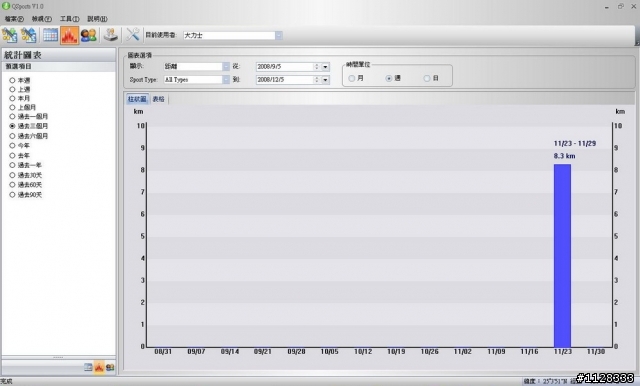
Task: Open the 檔案 menu
Action: coord(14,19)
